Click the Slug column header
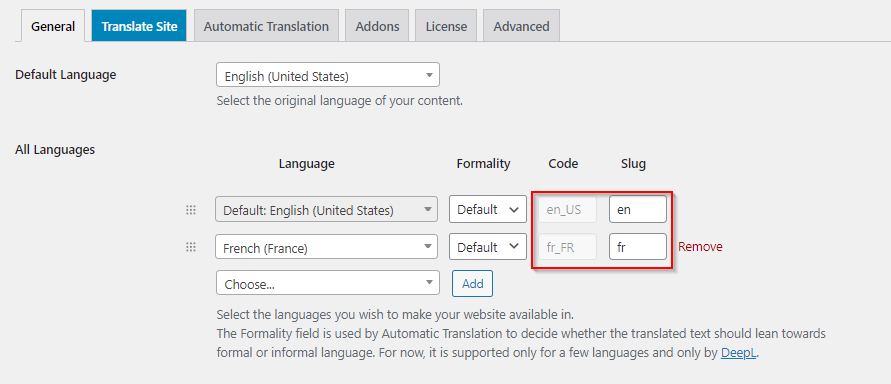The image size is (891, 384). point(634,164)
